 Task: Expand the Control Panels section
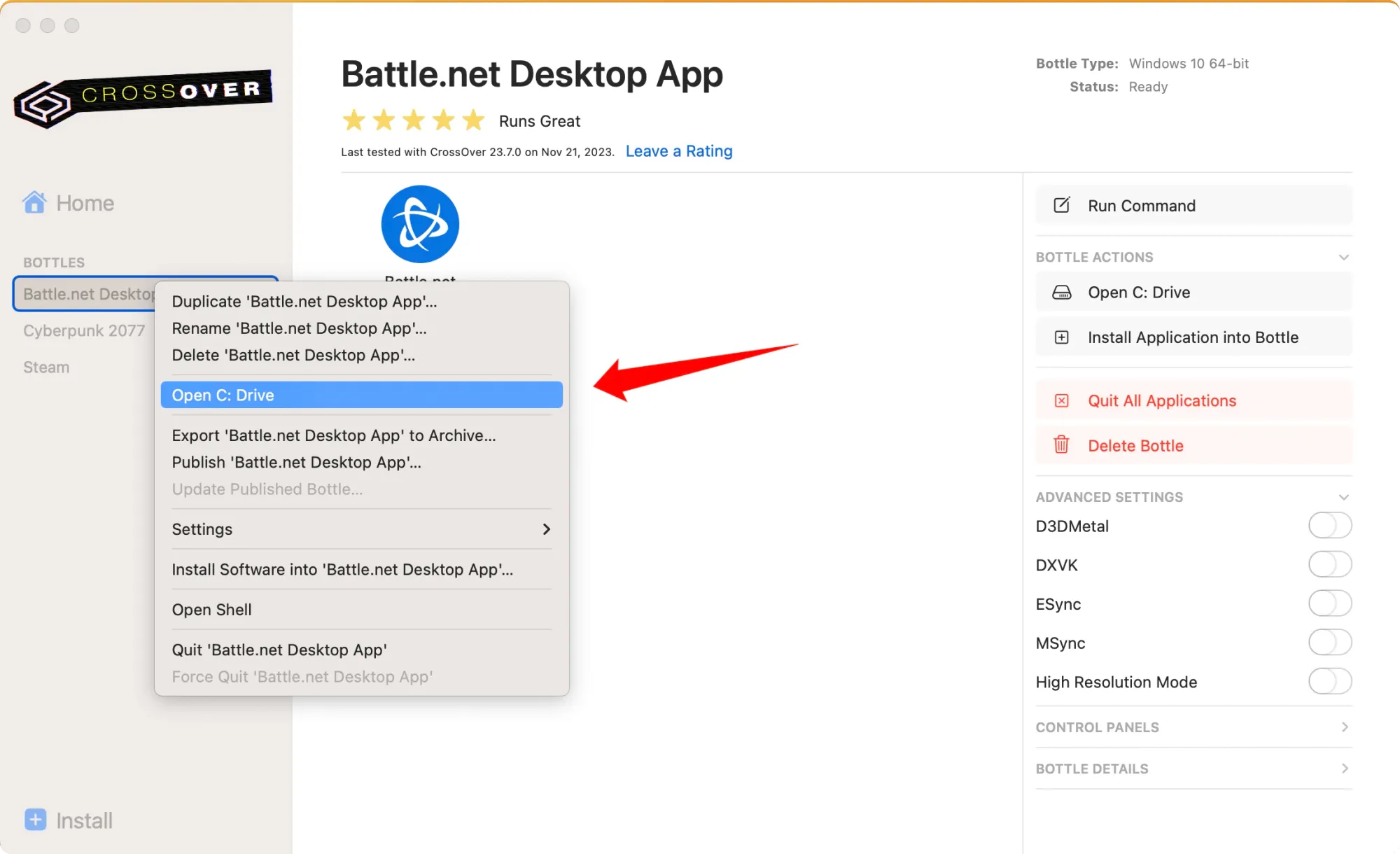1343,727
